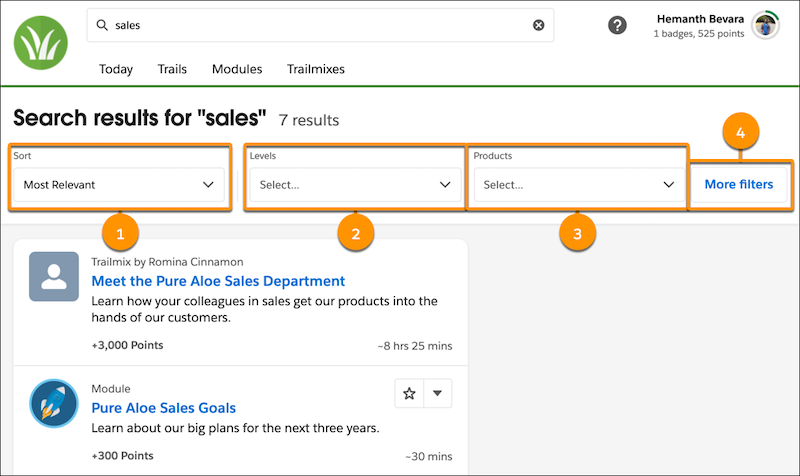Click the ~8 hrs 25 mins duration
800x476 pixels.
tap(415, 346)
